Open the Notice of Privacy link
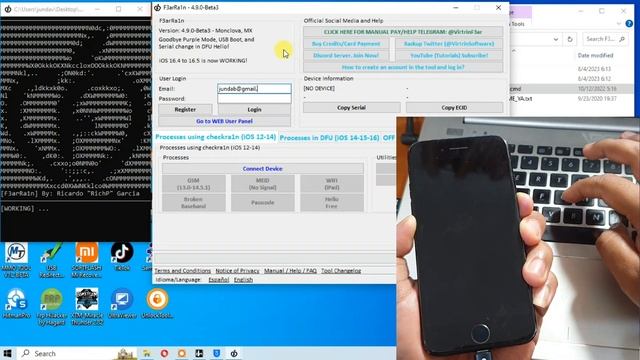This screenshot has width=640, height=360. pyautogui.click(x=237, y=271)
